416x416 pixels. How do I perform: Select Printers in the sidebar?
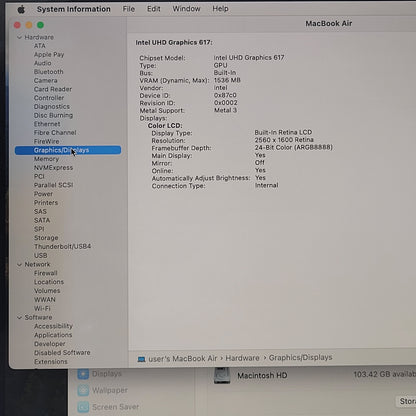pyautogui.click(x=46, y=203)
